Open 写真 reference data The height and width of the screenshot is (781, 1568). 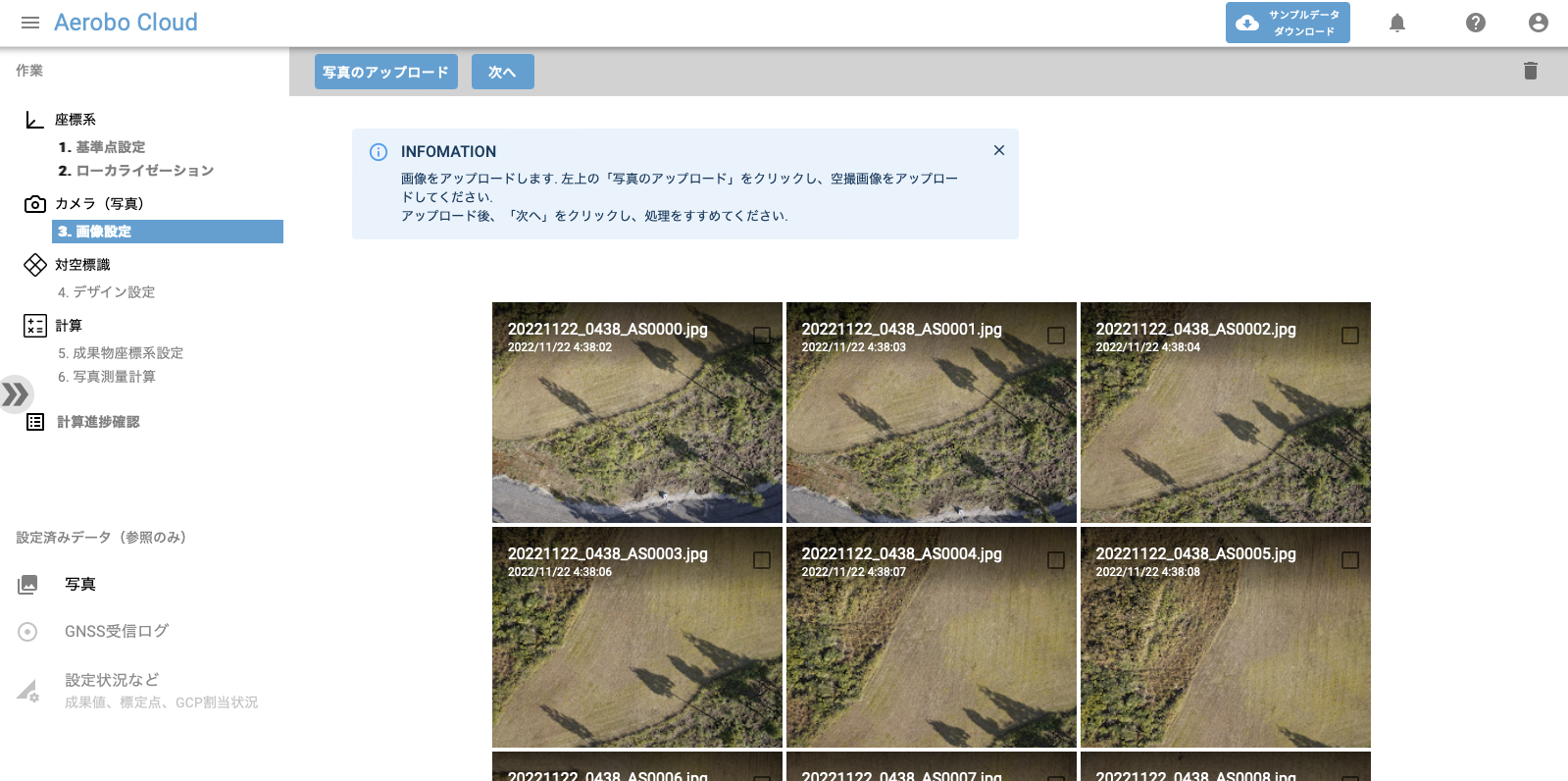(x=80, y=584)
